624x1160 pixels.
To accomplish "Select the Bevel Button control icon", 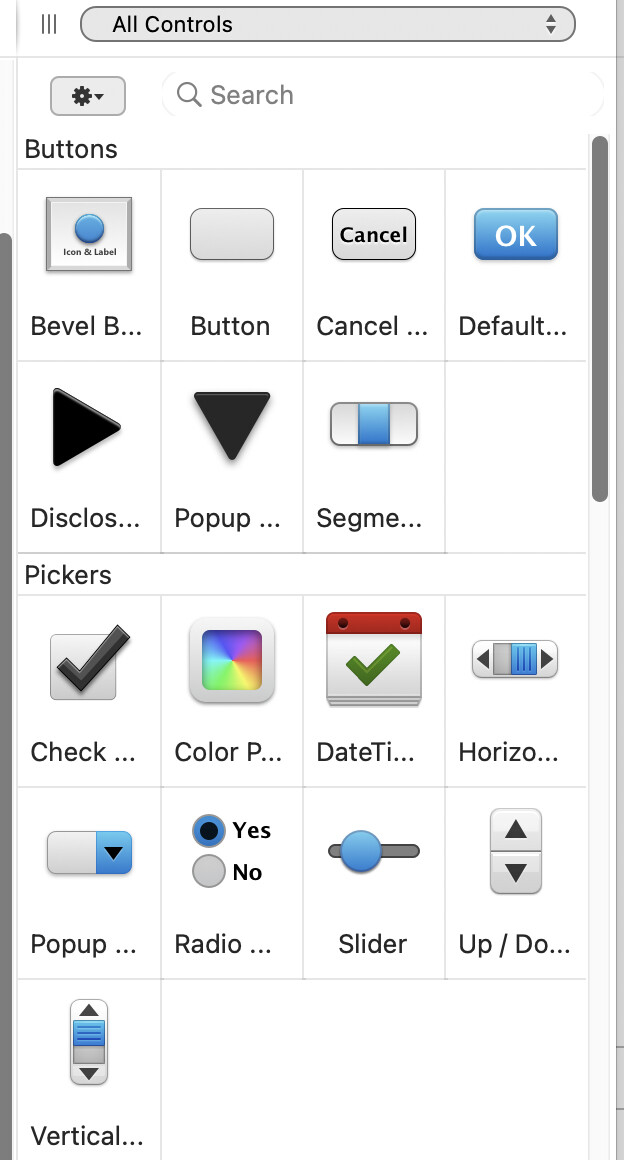I will [89, 235].
